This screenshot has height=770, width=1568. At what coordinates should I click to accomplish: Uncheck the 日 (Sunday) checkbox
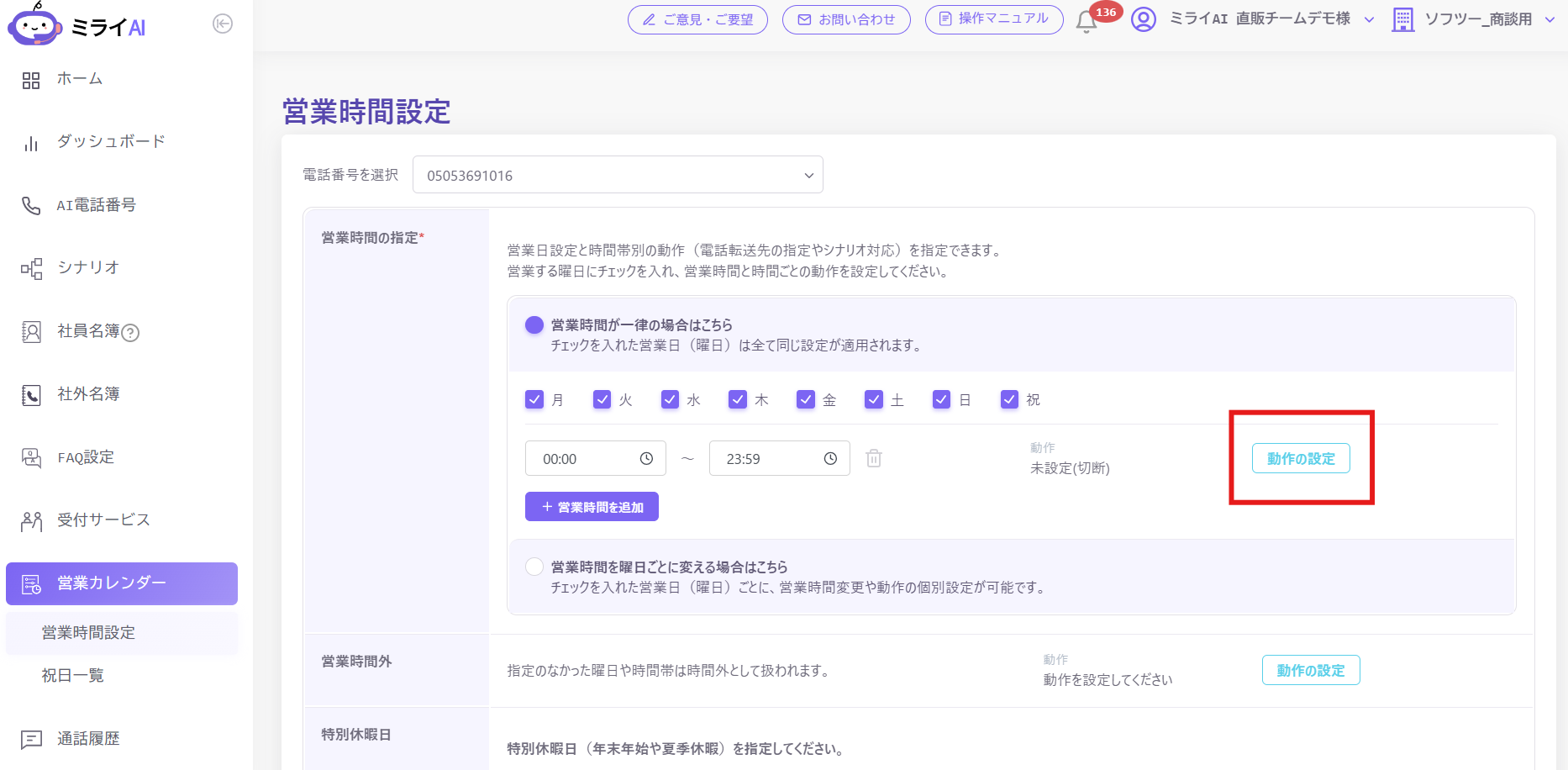[x=942, y=399]
